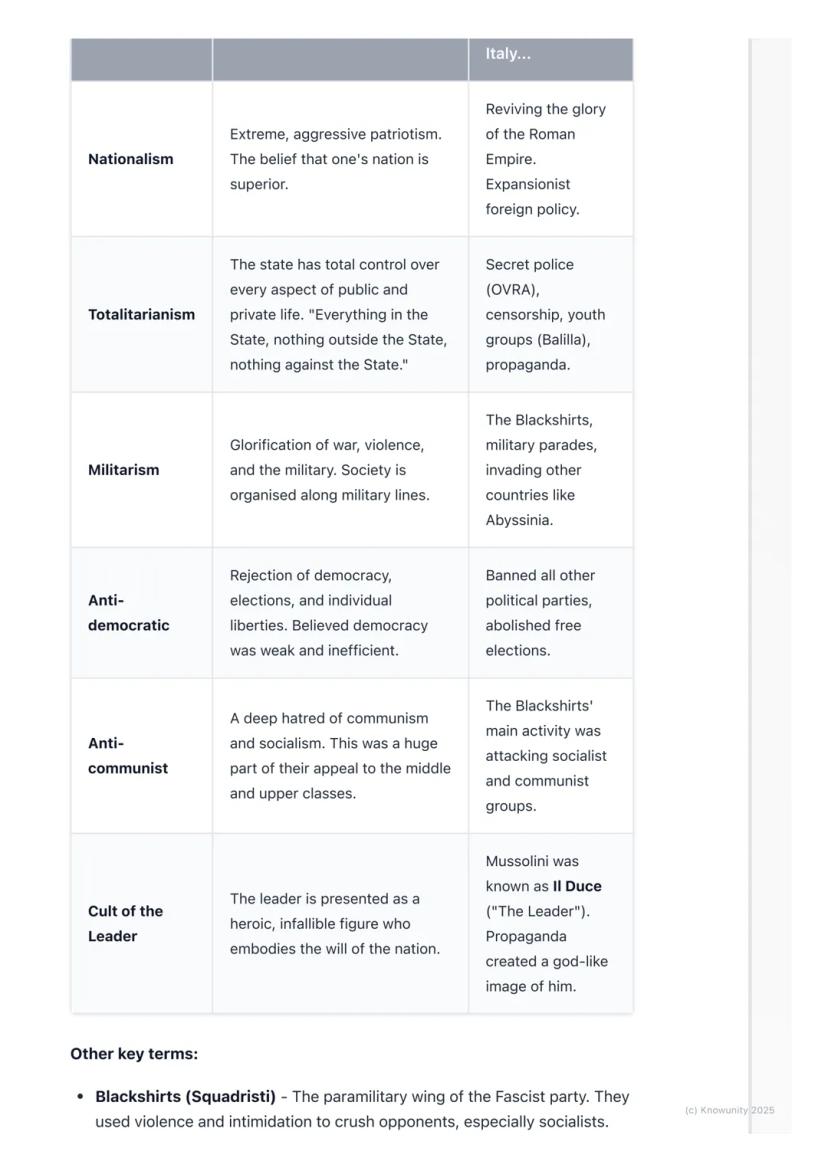Click the Other key terms heading
This screenshot has height=1171, width=828.
134,1054
